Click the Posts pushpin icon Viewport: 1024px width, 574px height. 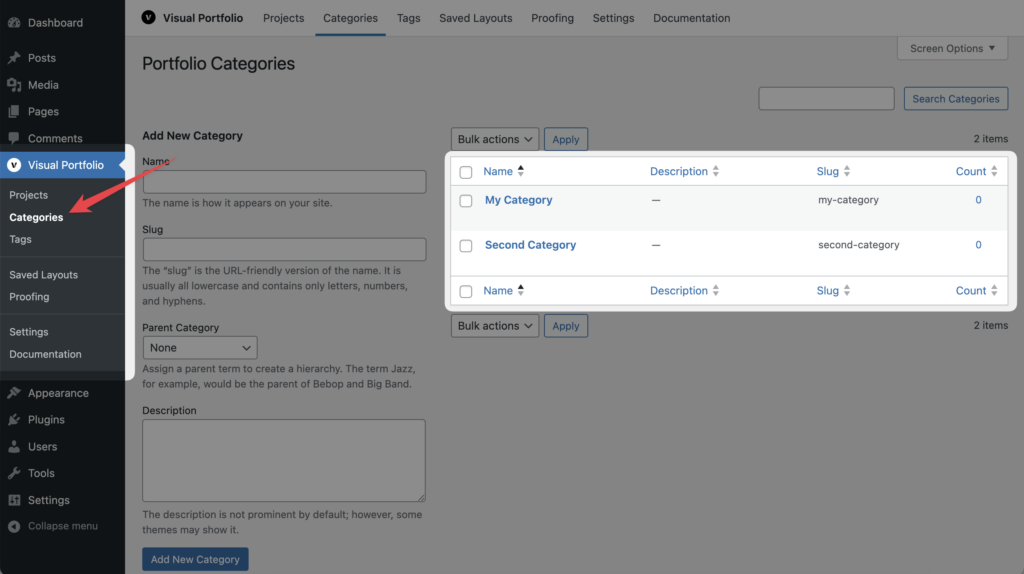[14, 58]
